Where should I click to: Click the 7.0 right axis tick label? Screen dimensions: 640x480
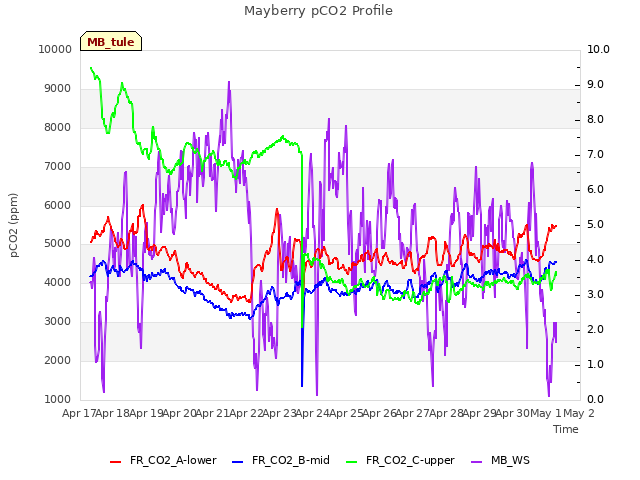click(595, 154)
